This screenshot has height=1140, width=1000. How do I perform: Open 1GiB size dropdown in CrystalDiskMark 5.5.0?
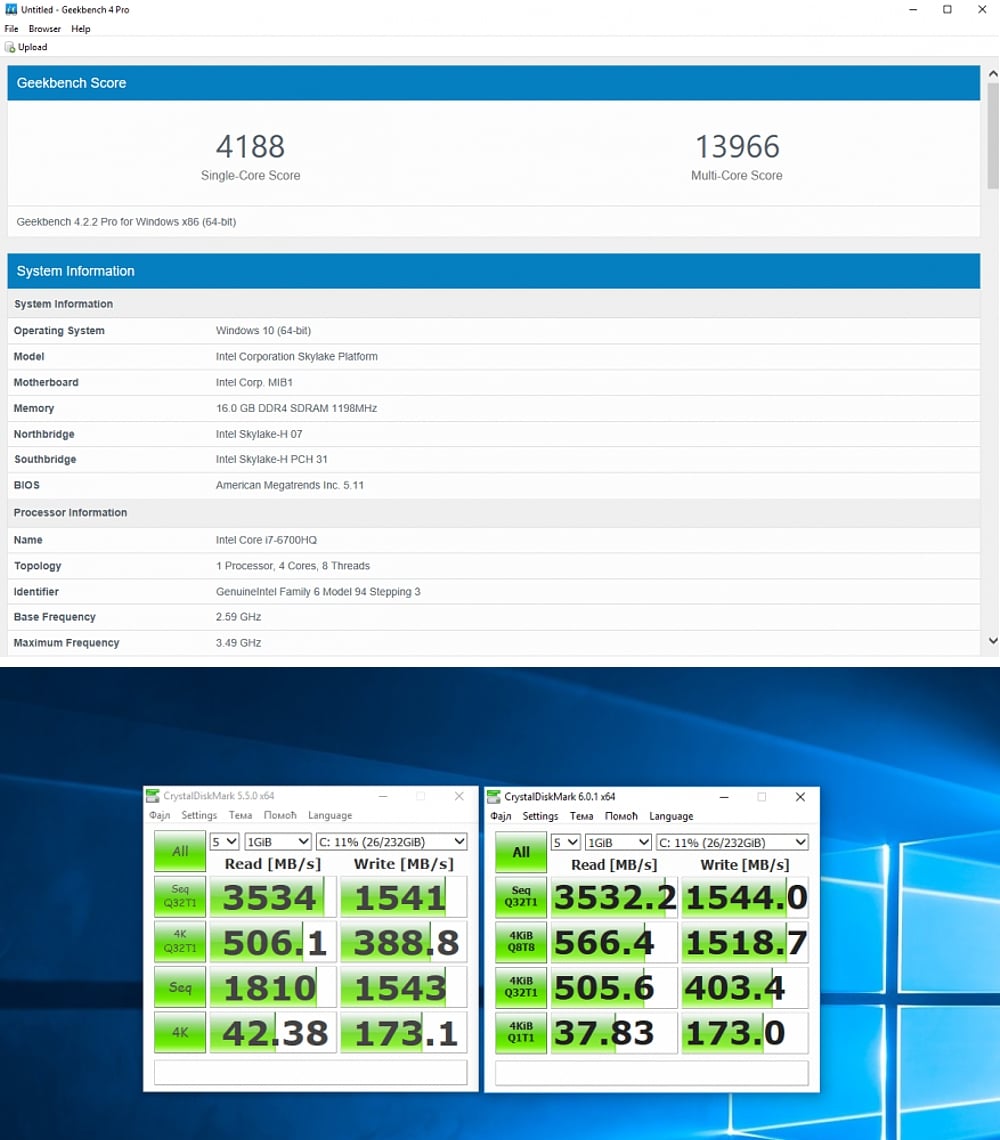pyautogui.click(x=278, y=841)
